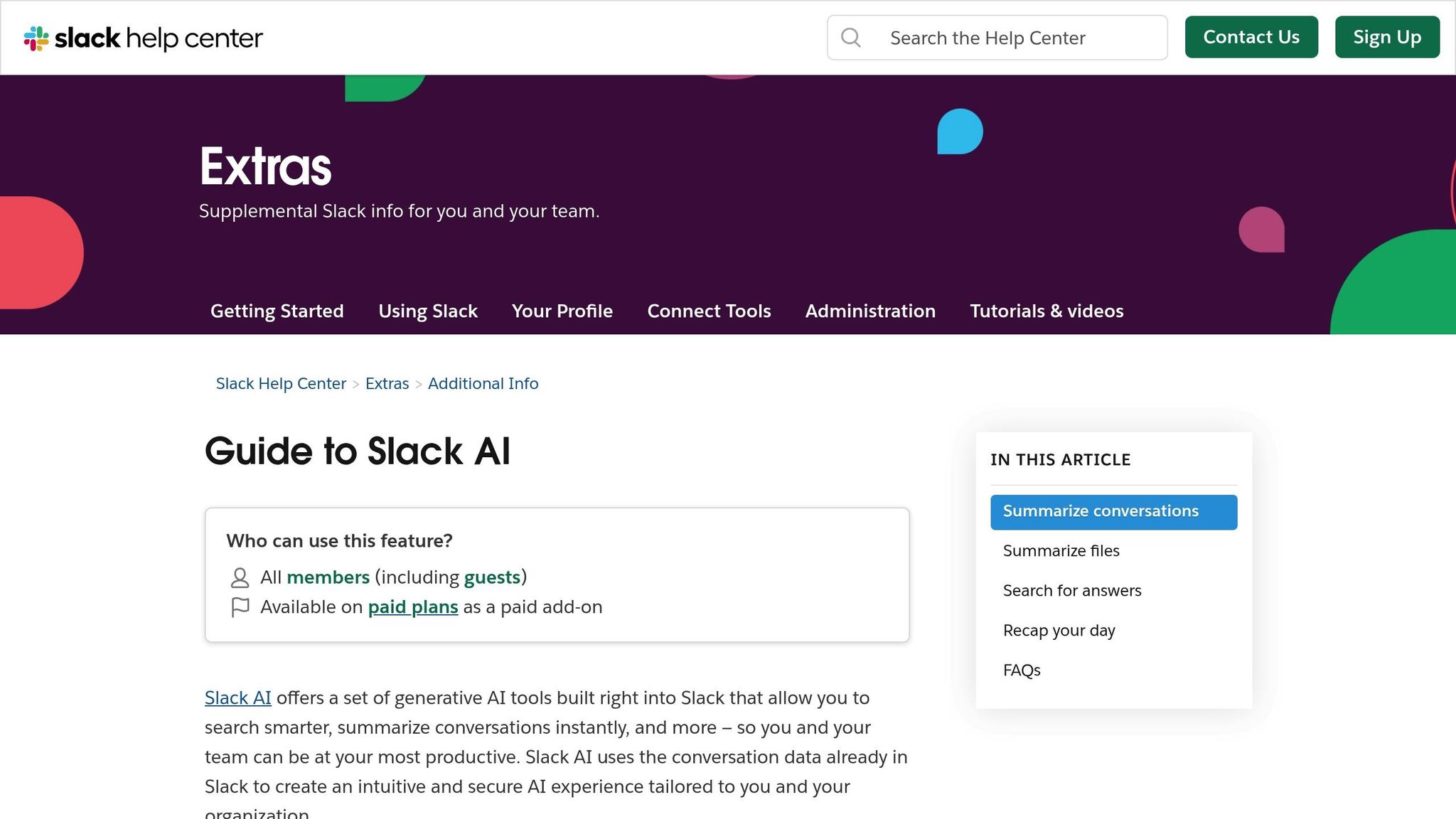1456x819 pixels.
Task: Open the Using Slack menu
Action: pyautogui.click(x=427, y=311)
